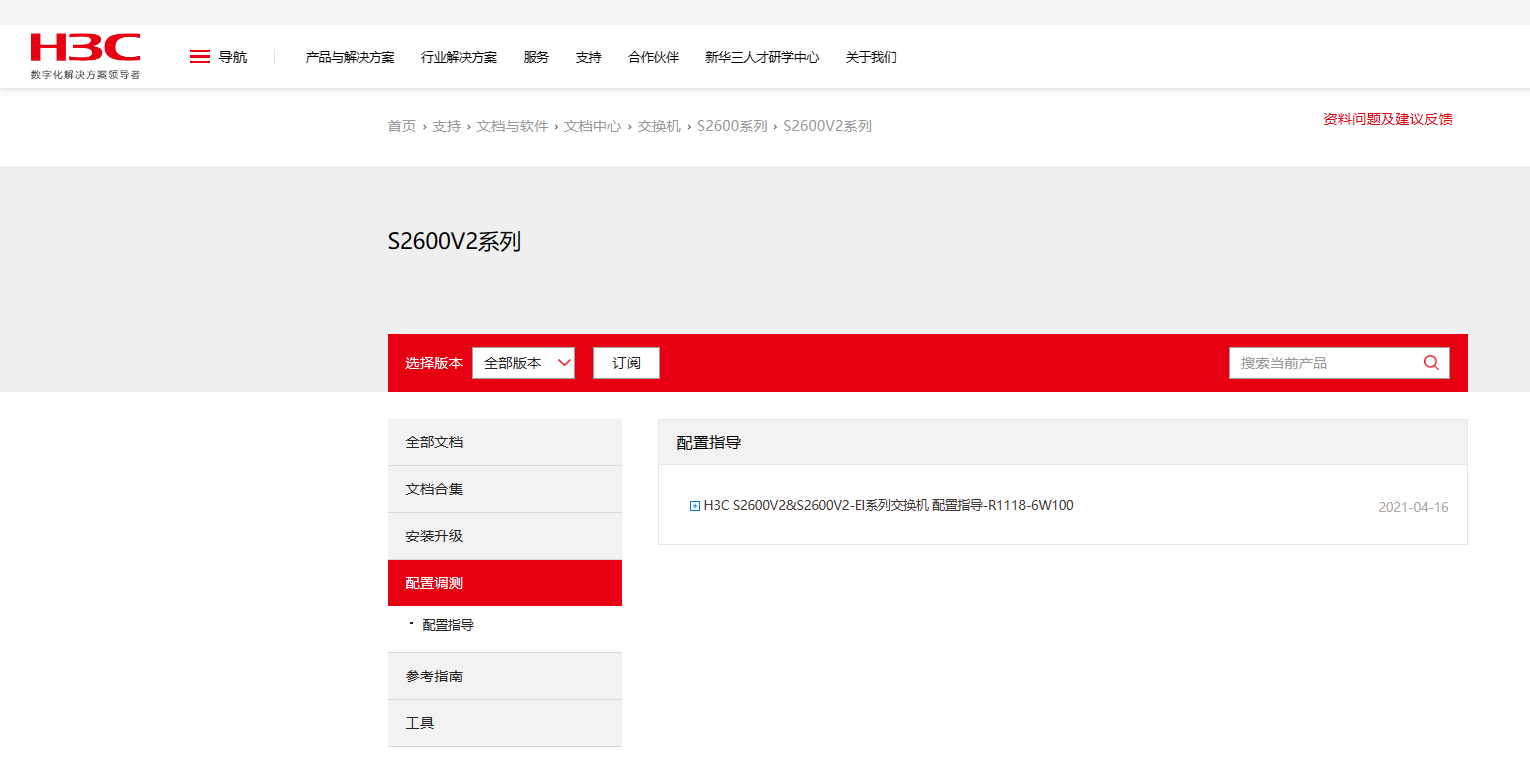Expand the plus icon beside the R1118-6W100 document
1530x760 pixels.
tap(695, 506)
